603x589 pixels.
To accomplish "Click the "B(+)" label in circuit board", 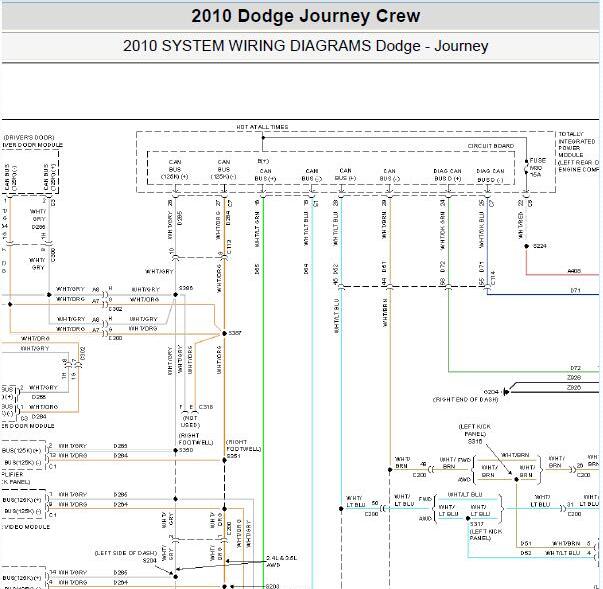I will (x=263, y=161).
